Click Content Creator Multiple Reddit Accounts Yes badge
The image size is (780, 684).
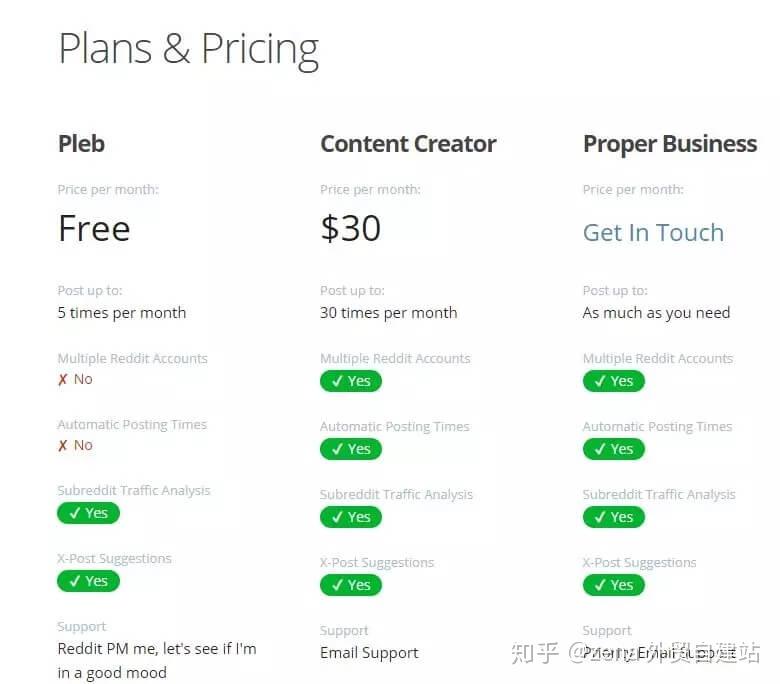coord(350,381)
